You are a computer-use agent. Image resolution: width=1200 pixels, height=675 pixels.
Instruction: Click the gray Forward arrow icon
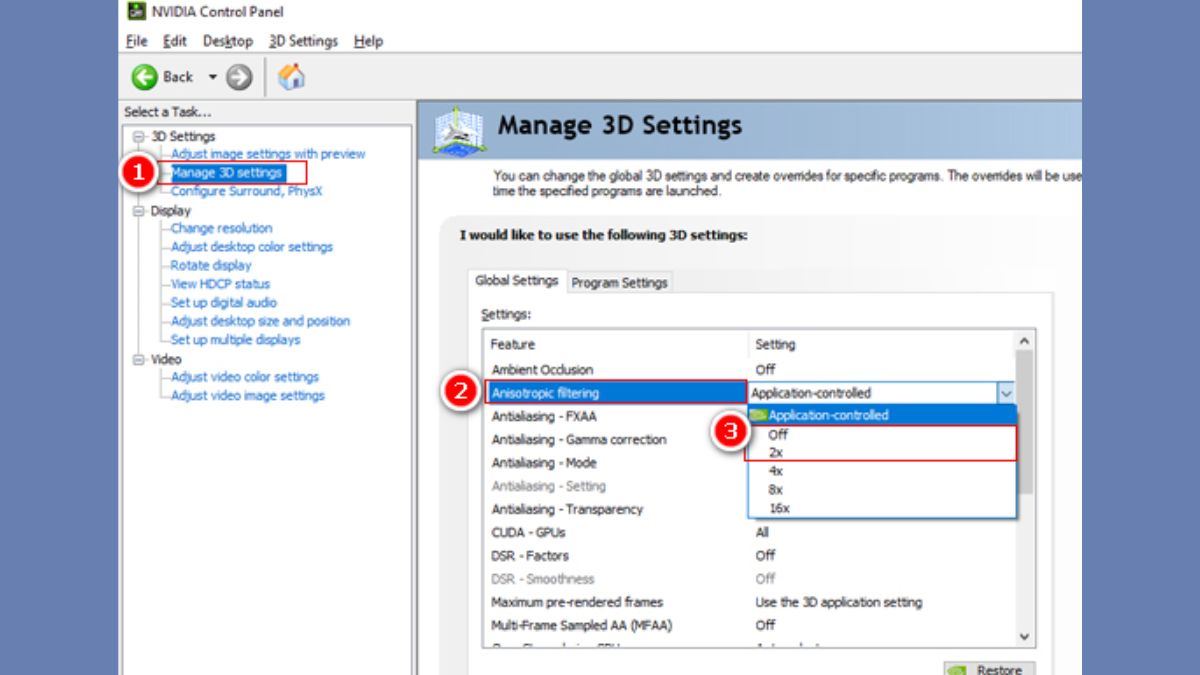(239, 77)
